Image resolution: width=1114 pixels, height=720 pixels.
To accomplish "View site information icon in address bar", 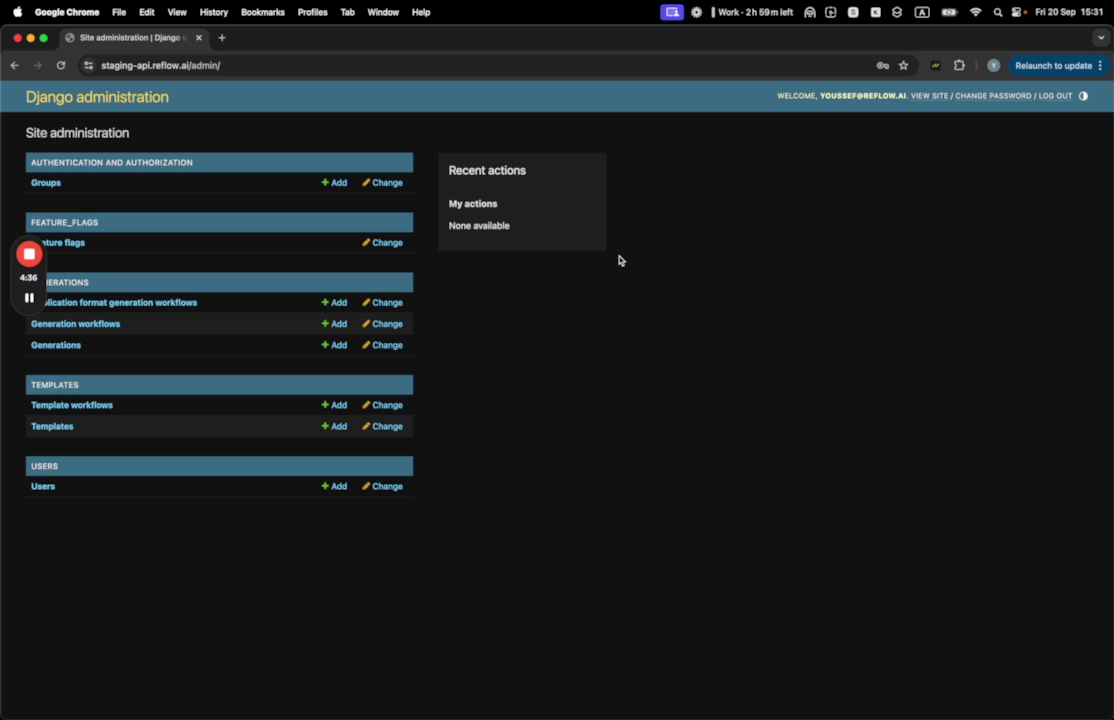I will click(x=88, y=65).
